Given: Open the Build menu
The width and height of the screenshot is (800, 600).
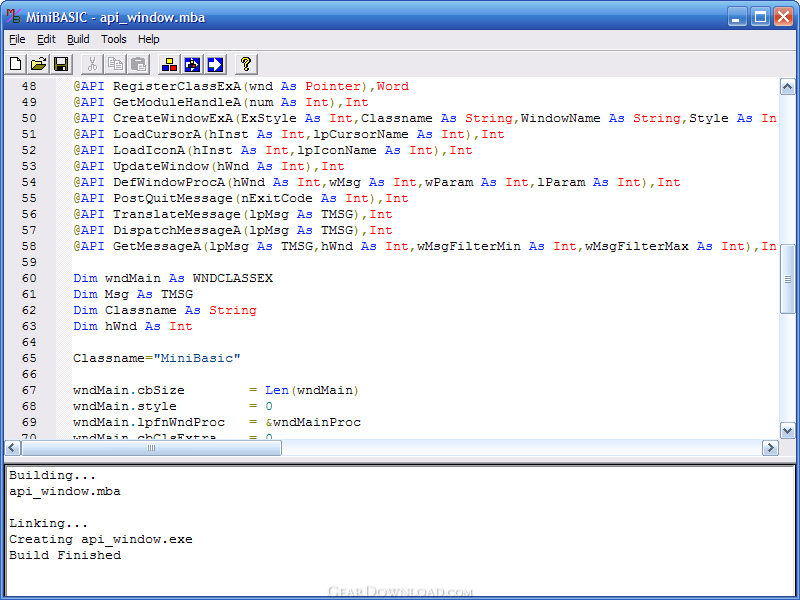Looking at the screenshot, I should pos(78,39).
